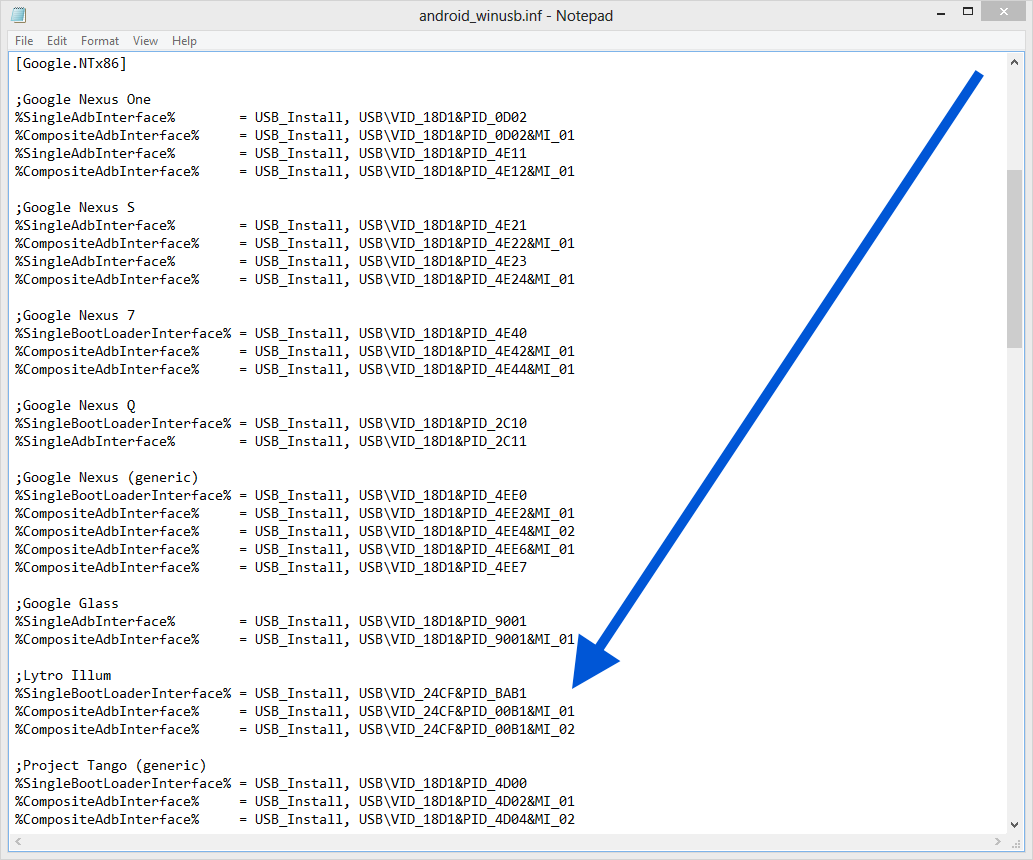1033x860 pixels.
Task: Click the ";Project Tango (generic)" comment line
Action: (x=111, y=766)
